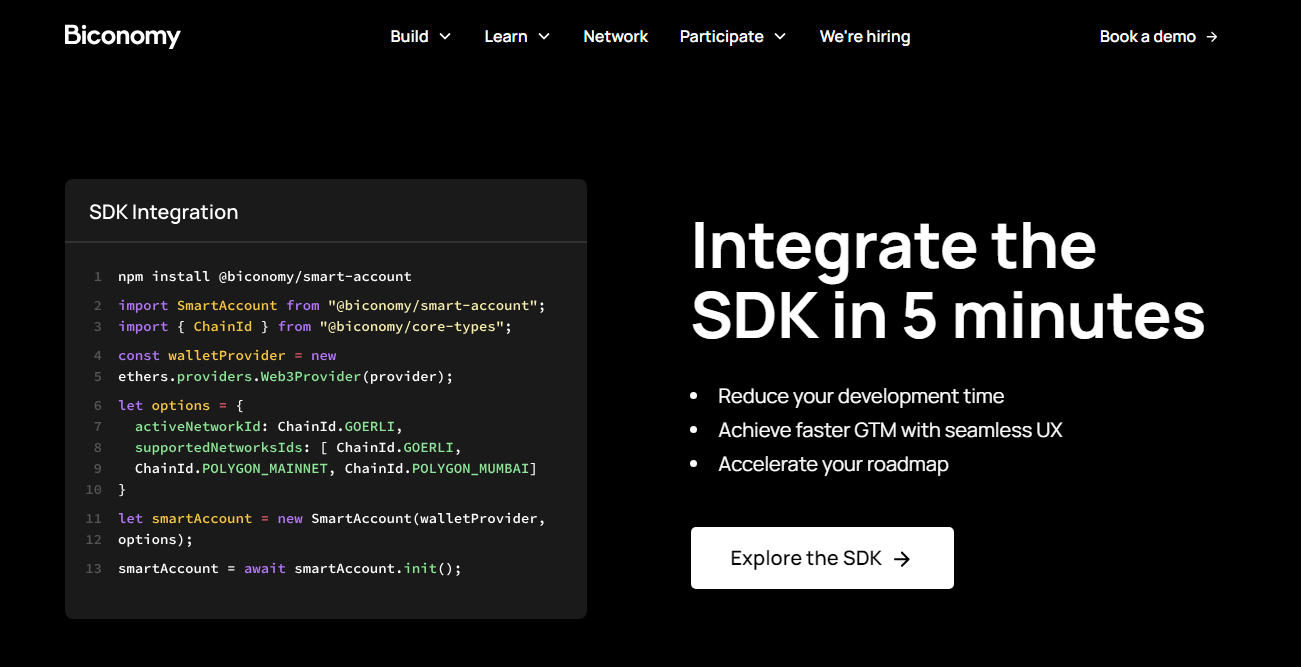This screenshot has width=1301, height=667.
Task: Click the supportedNetworksIds code line
Action: [x=298, y=447]
